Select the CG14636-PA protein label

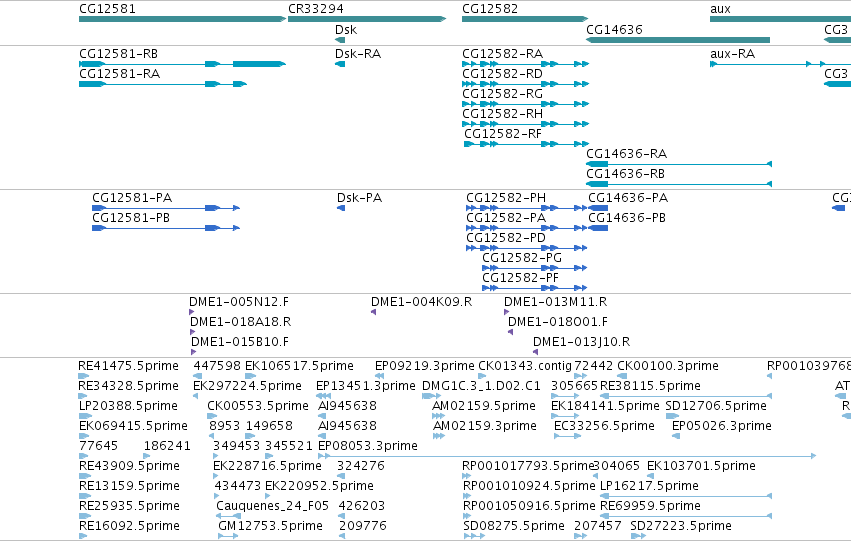[628, 198]
